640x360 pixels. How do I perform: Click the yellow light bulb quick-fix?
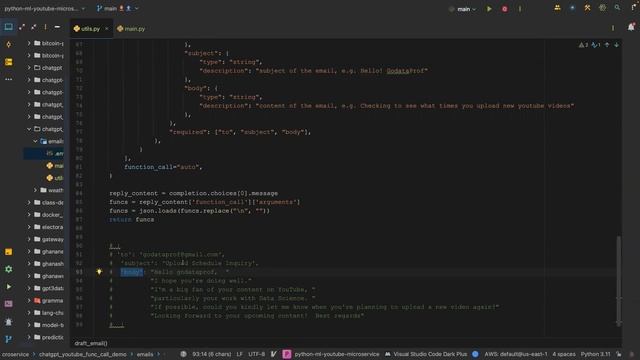coord(99,271)
